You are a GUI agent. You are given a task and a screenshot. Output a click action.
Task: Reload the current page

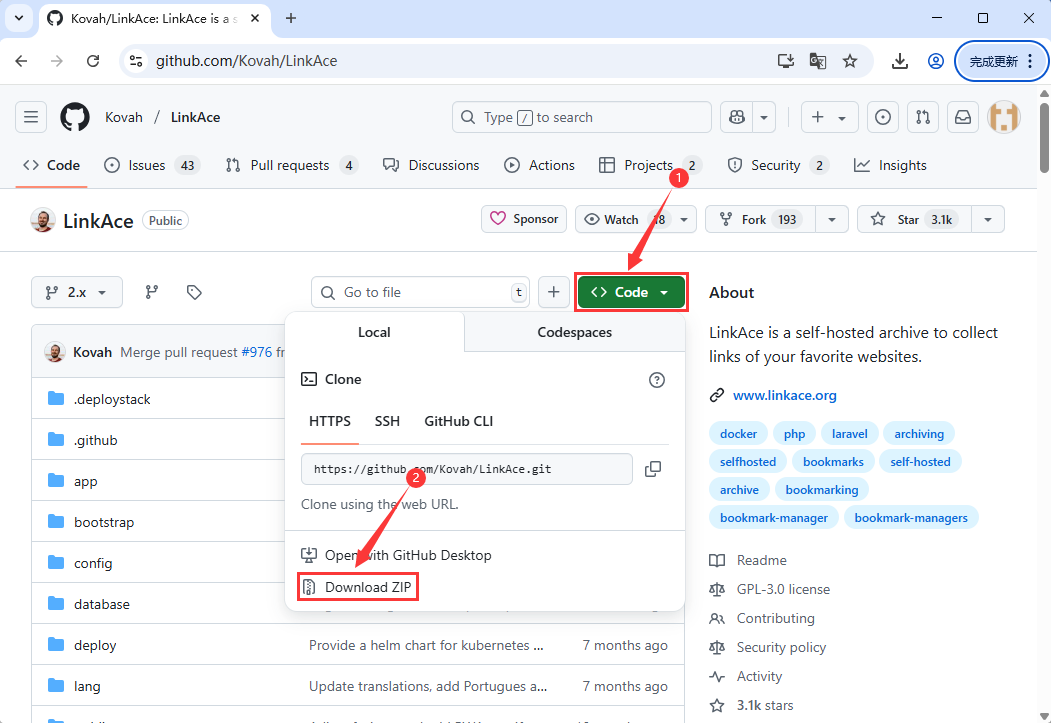[93, 61]
